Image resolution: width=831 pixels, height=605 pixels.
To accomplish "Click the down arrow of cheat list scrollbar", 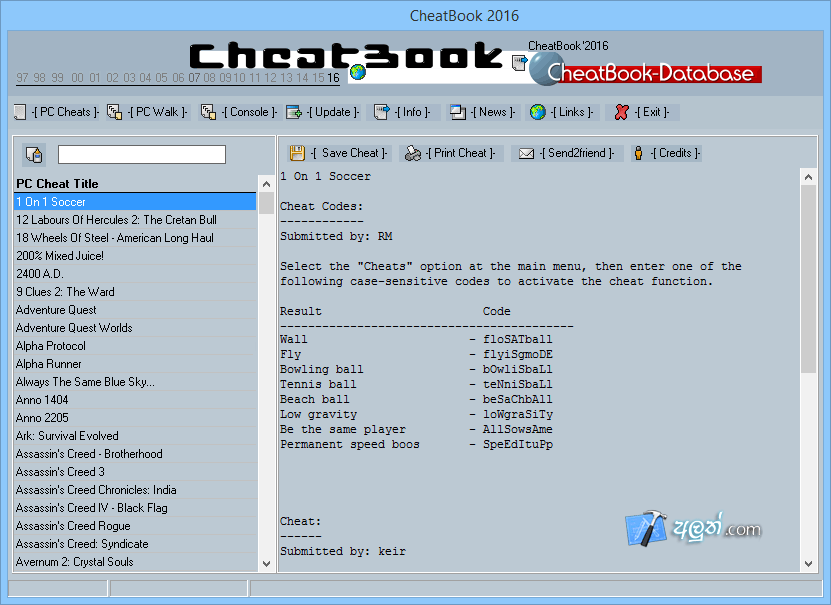I will point(267,564).
